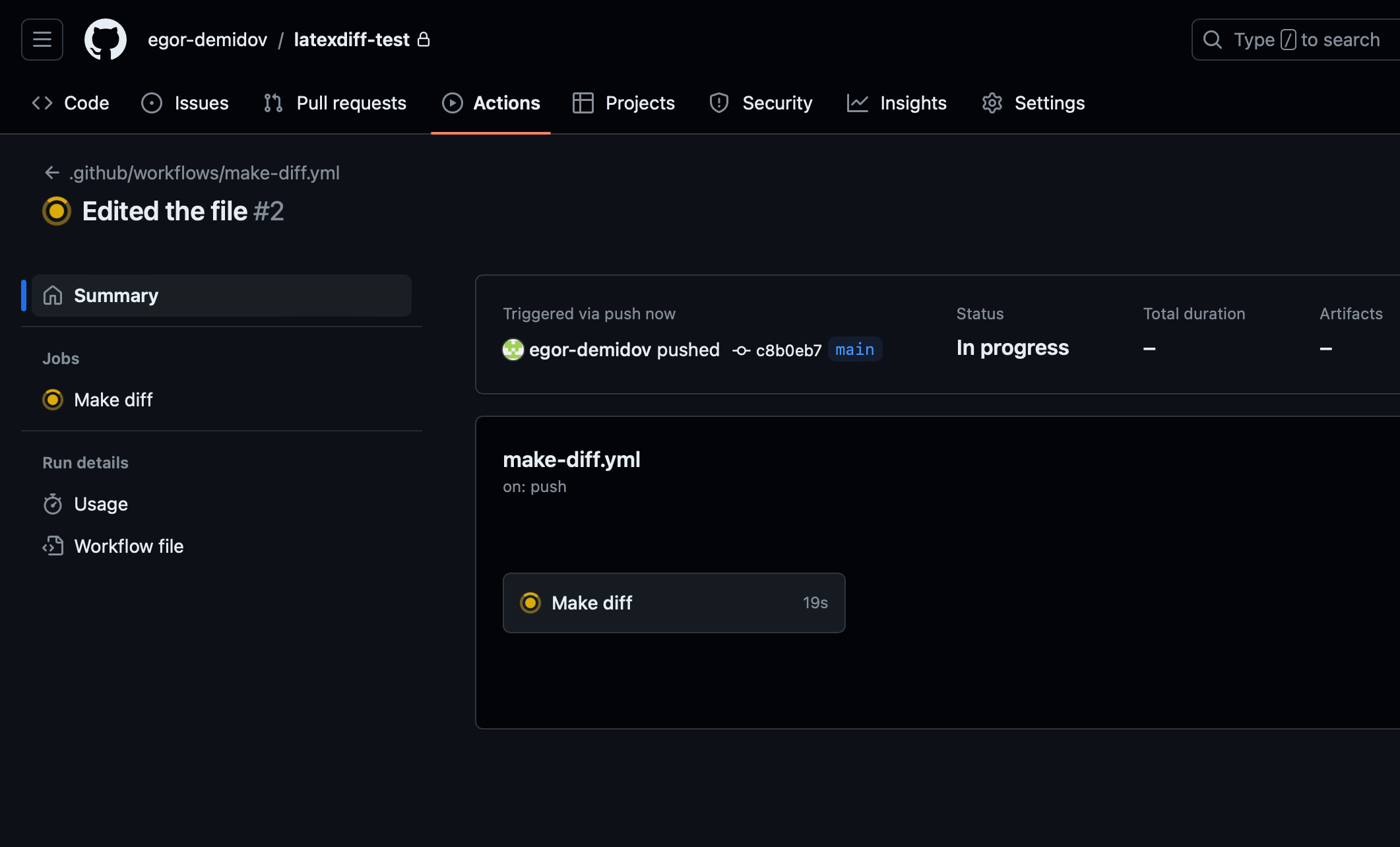Open the Code tab
This screenshot has height=847, width=1400.
click(x=71, y=103)
